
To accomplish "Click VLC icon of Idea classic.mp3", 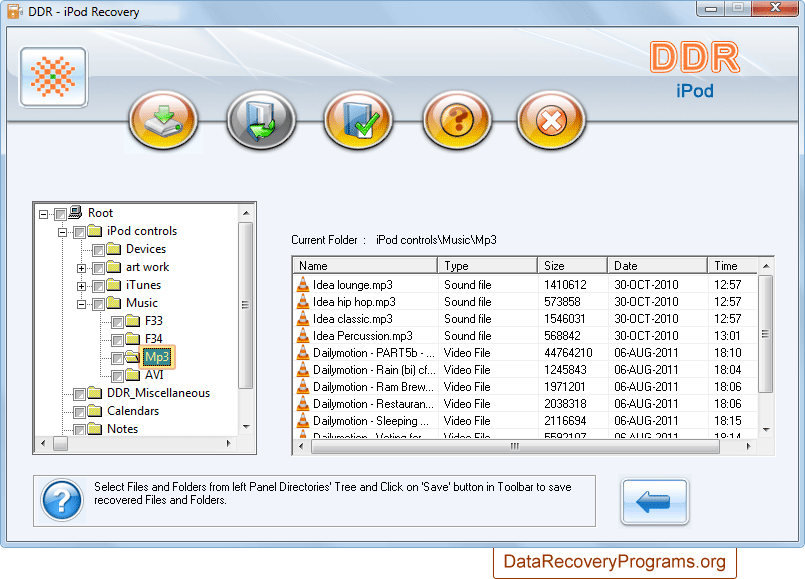I will point(303,318).
